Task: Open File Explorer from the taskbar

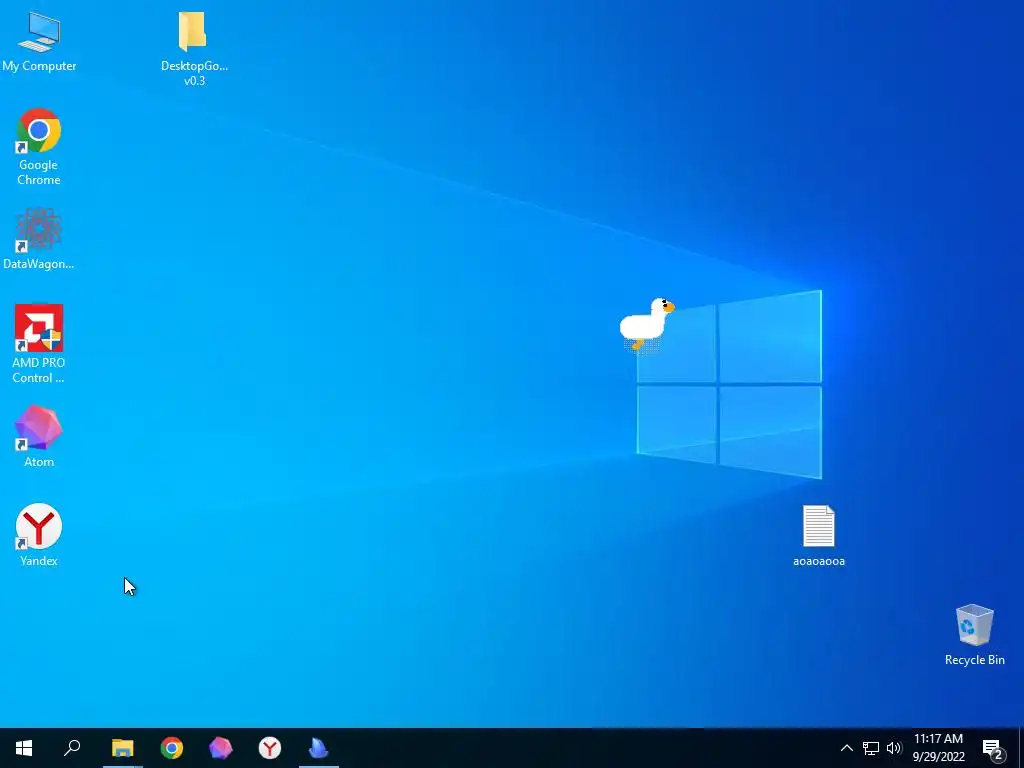Action: tap(123, 748)
